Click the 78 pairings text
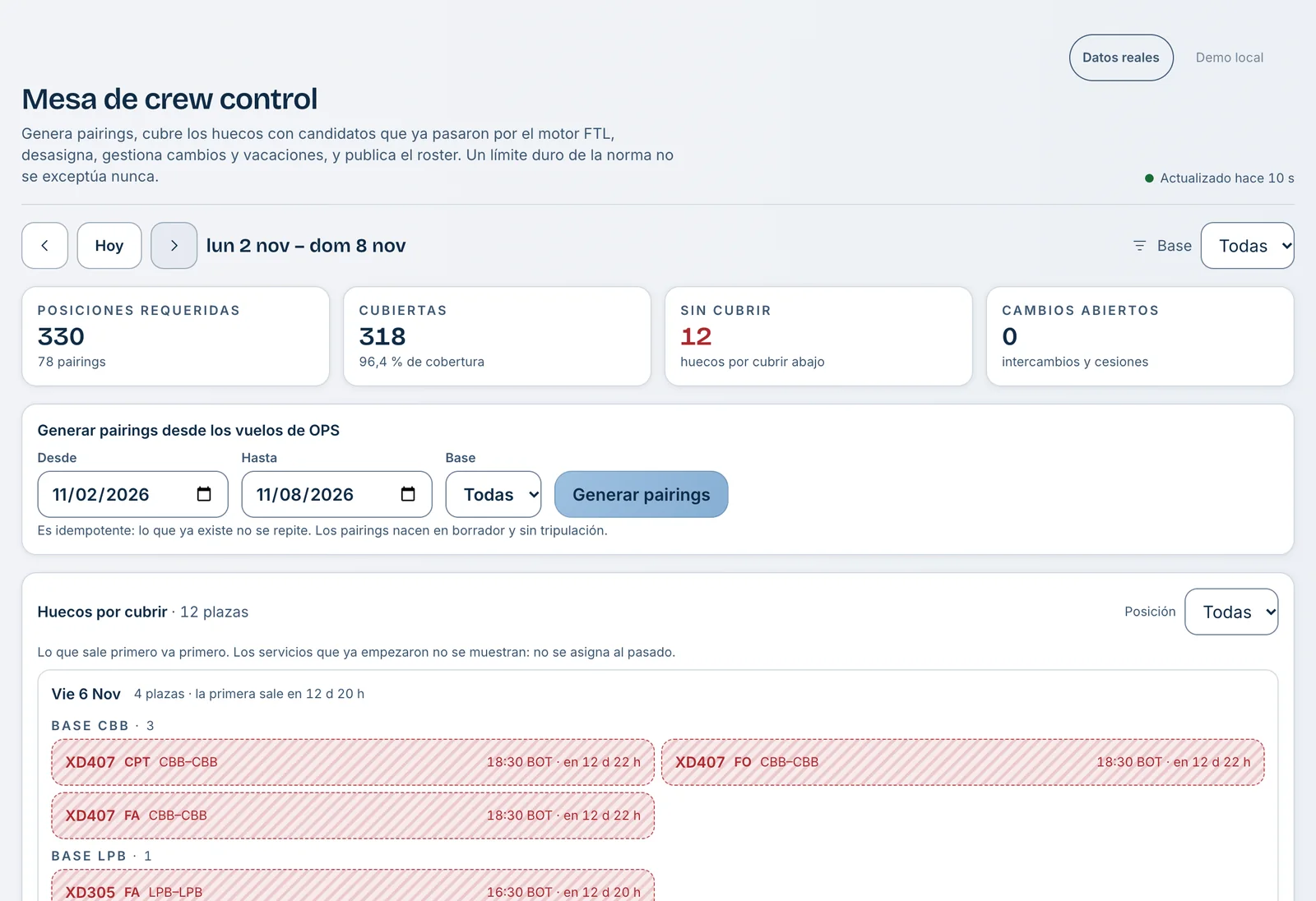 [72, 362]
